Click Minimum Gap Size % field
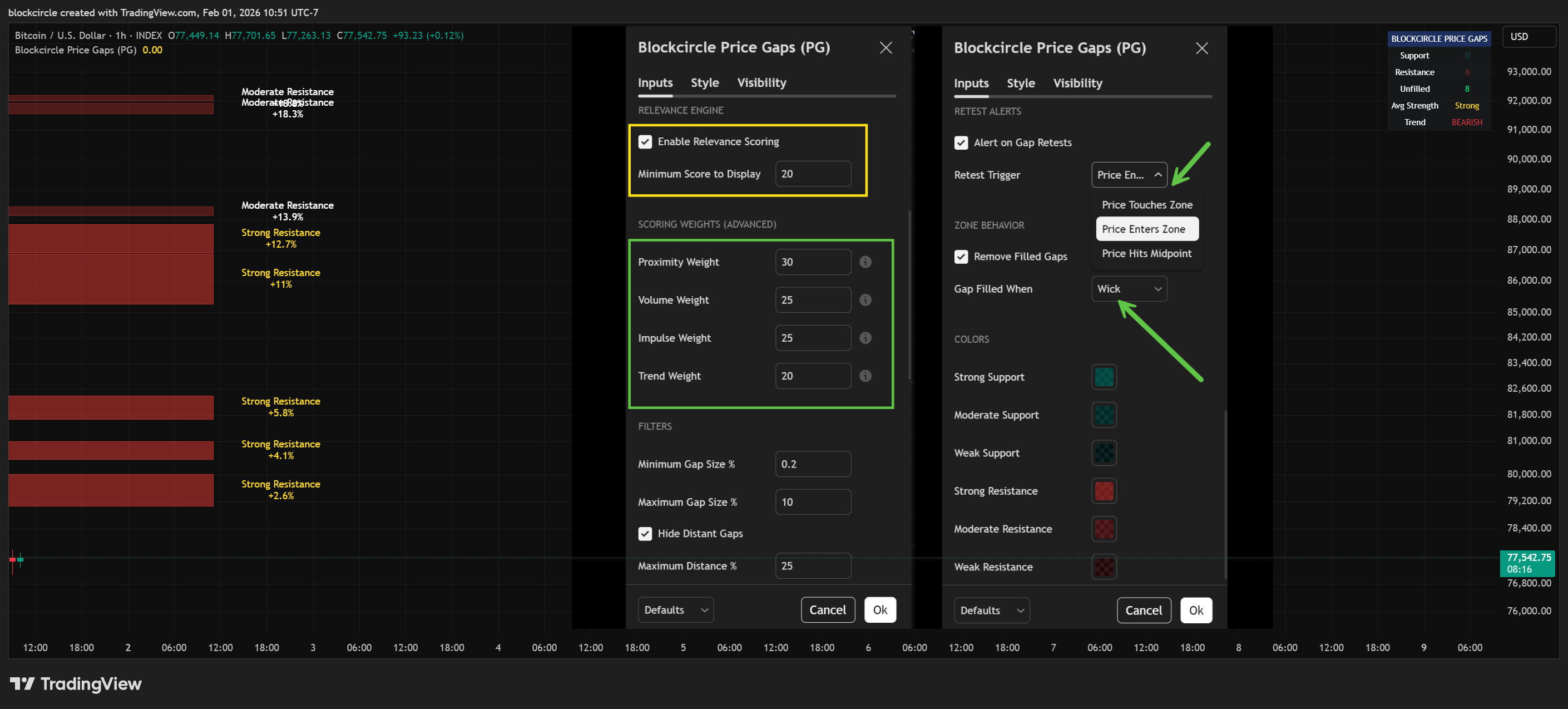The width and height of the screenshot is (1568, 709). (x=813, y=464)
